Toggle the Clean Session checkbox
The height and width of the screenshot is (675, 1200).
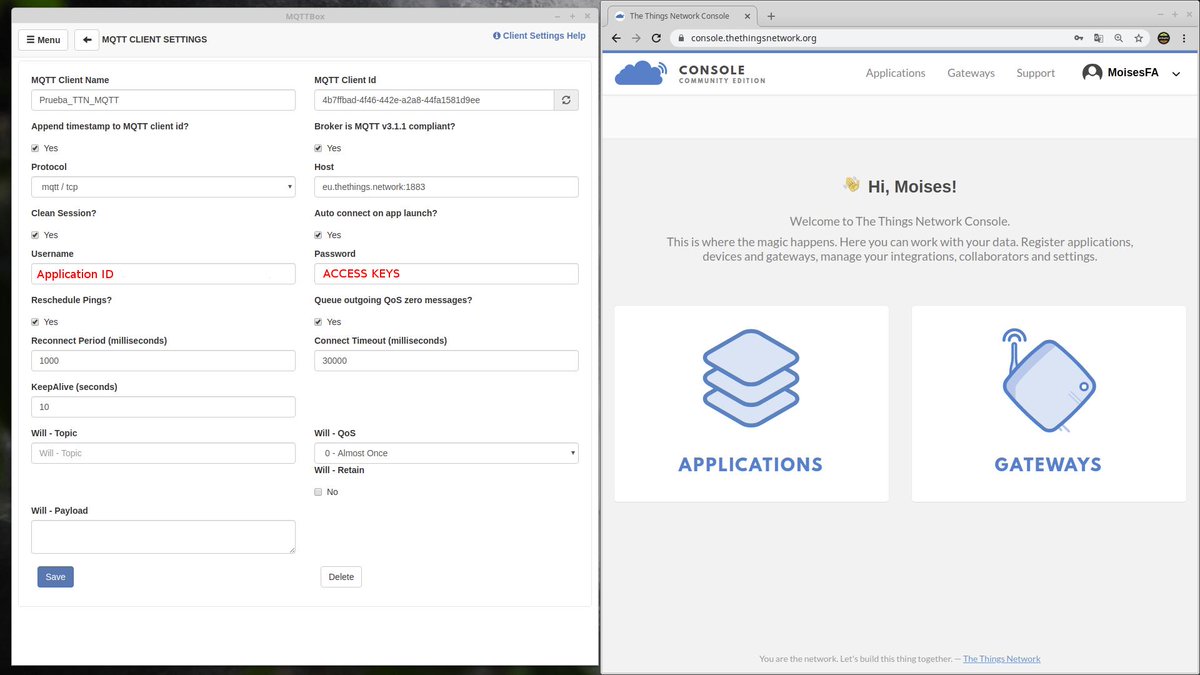point(36,235)
